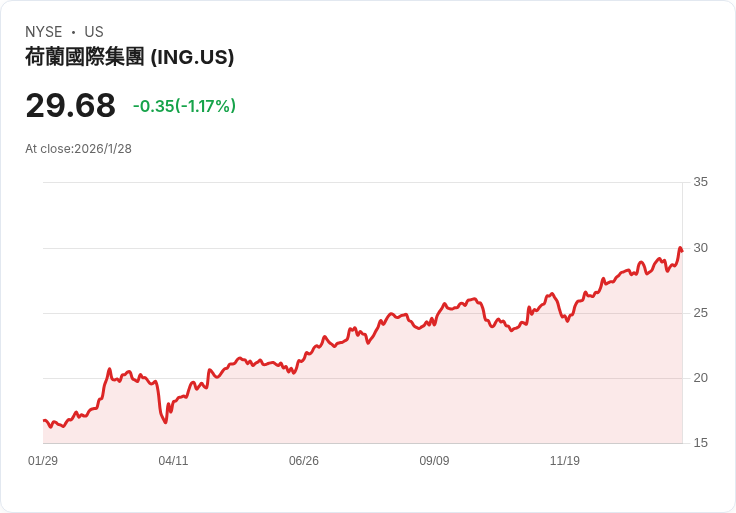
Task: Click the 30 value on price axis
Action: (700, 247)
